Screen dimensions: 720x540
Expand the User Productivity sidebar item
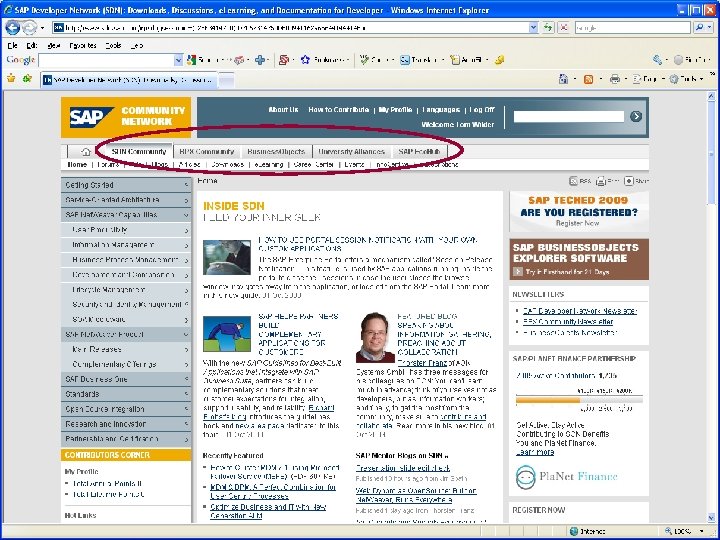click(126, 230)
